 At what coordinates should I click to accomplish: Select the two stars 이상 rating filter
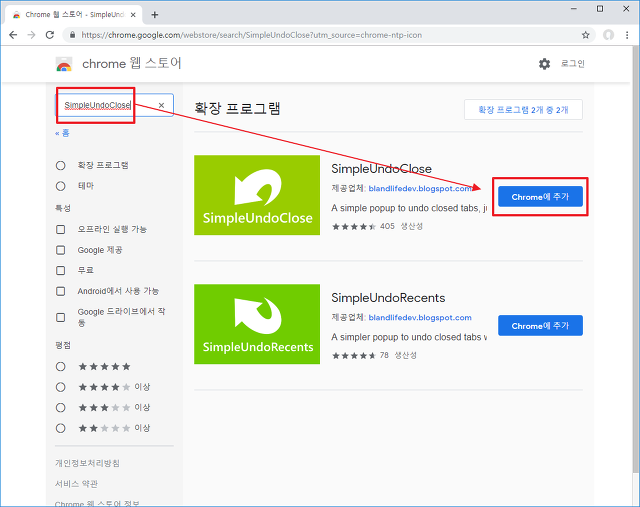tap(60, 428)
